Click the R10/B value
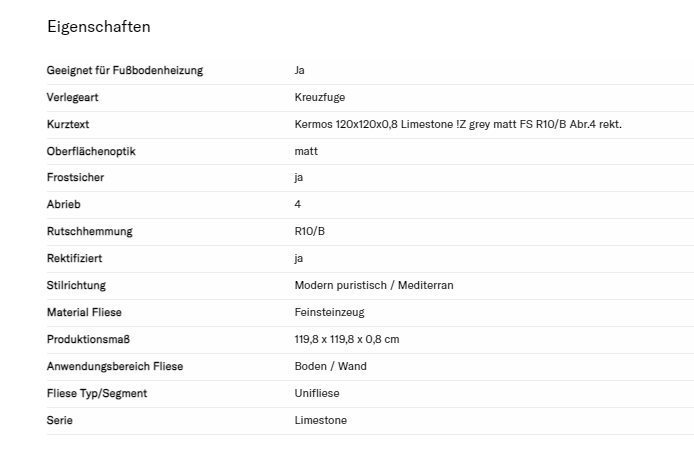The height and width of the screenshot is (466, 694). point(310,232)
